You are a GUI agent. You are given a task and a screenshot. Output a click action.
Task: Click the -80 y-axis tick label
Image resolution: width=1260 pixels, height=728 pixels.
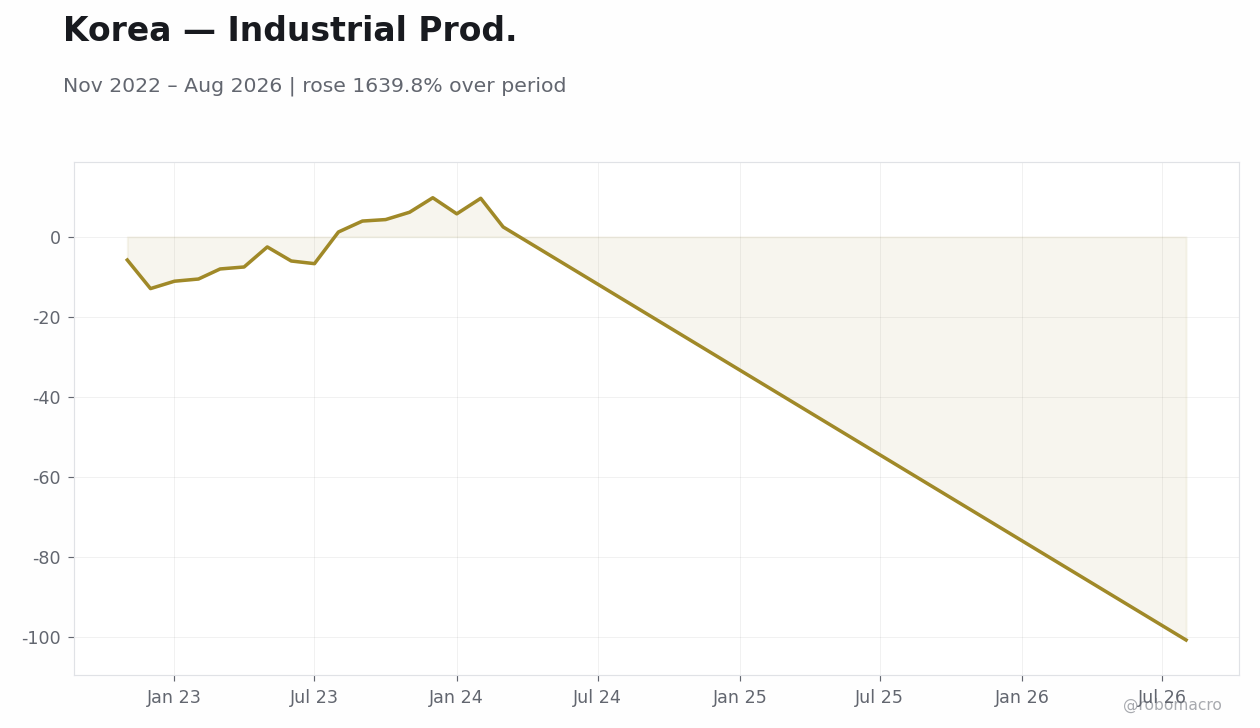tap(47, 558)
